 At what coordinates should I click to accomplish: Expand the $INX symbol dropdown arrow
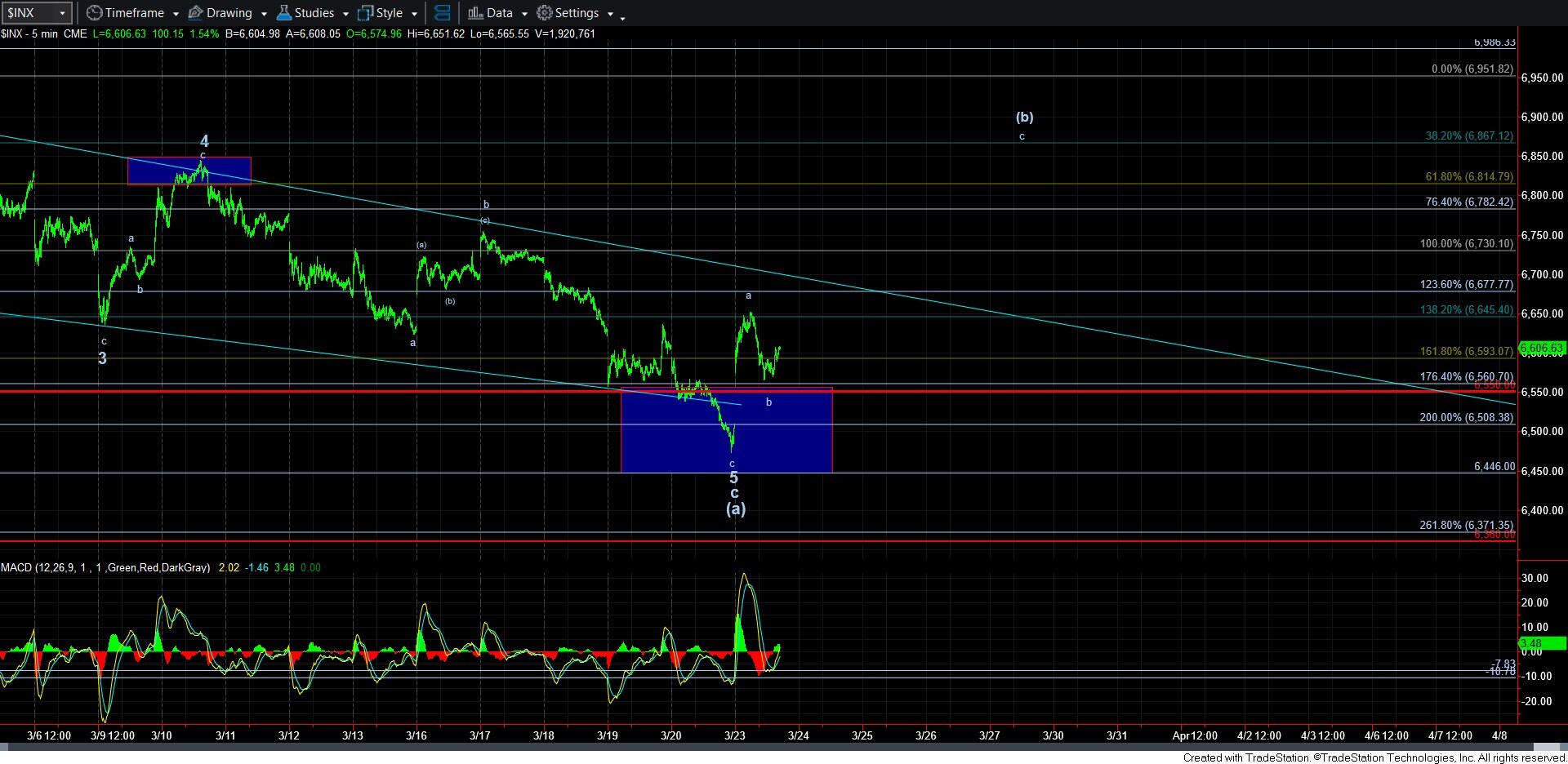click(62, 13)
